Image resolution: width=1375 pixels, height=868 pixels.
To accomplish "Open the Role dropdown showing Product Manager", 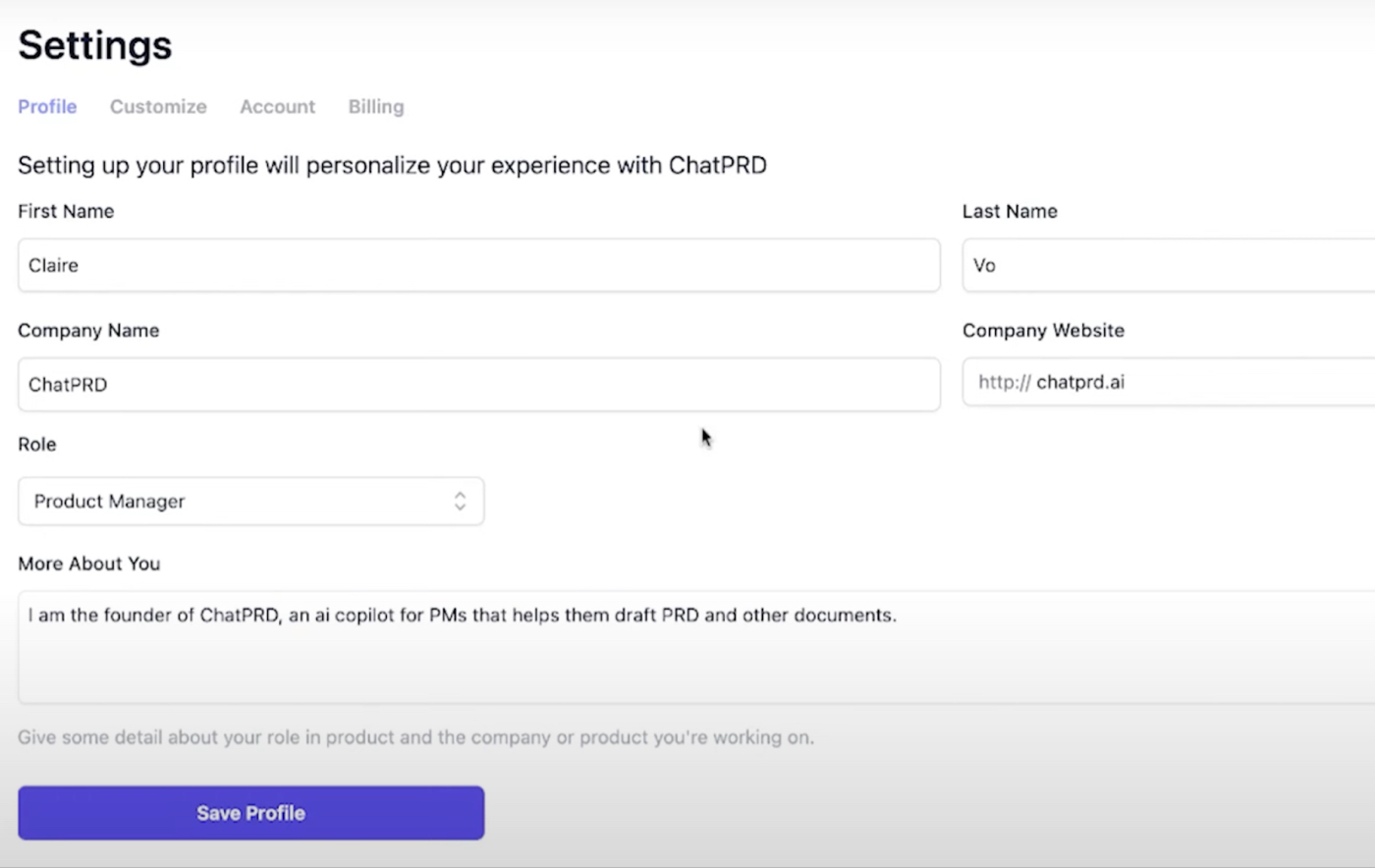I will (x=250, y=501).
